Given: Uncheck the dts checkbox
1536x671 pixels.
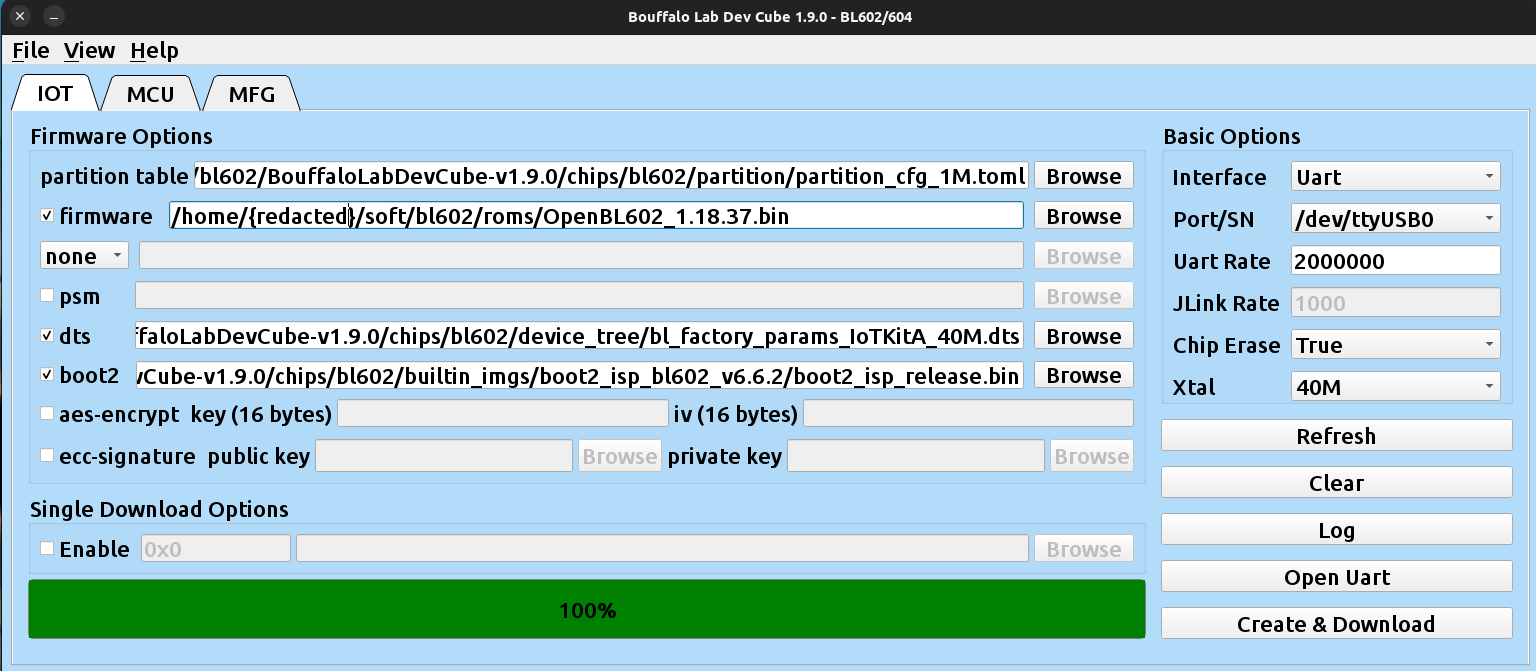Looking at the screenshot, I should [x=47, y=336].
